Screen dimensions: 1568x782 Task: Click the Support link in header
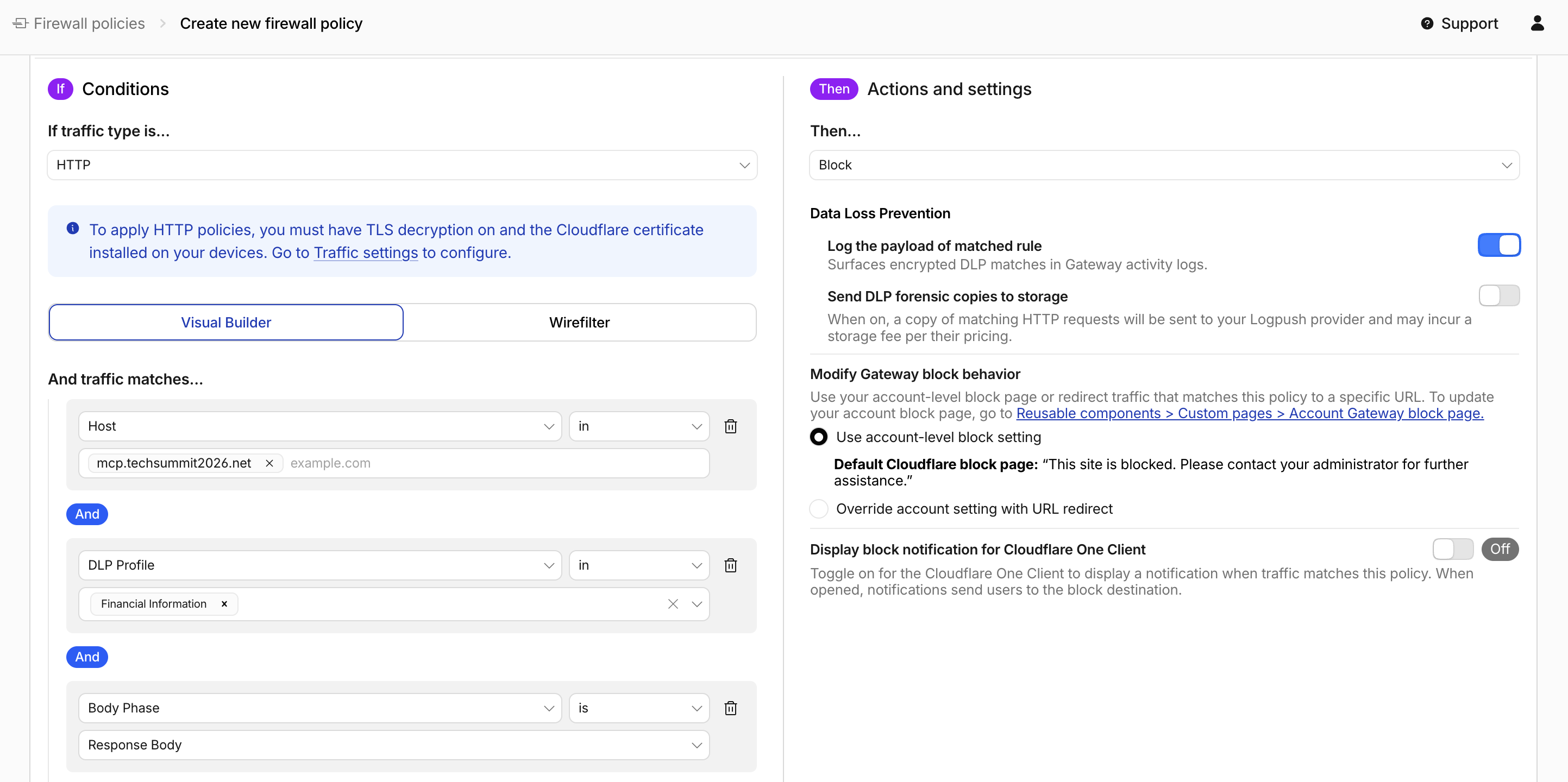coord(1469,23)
